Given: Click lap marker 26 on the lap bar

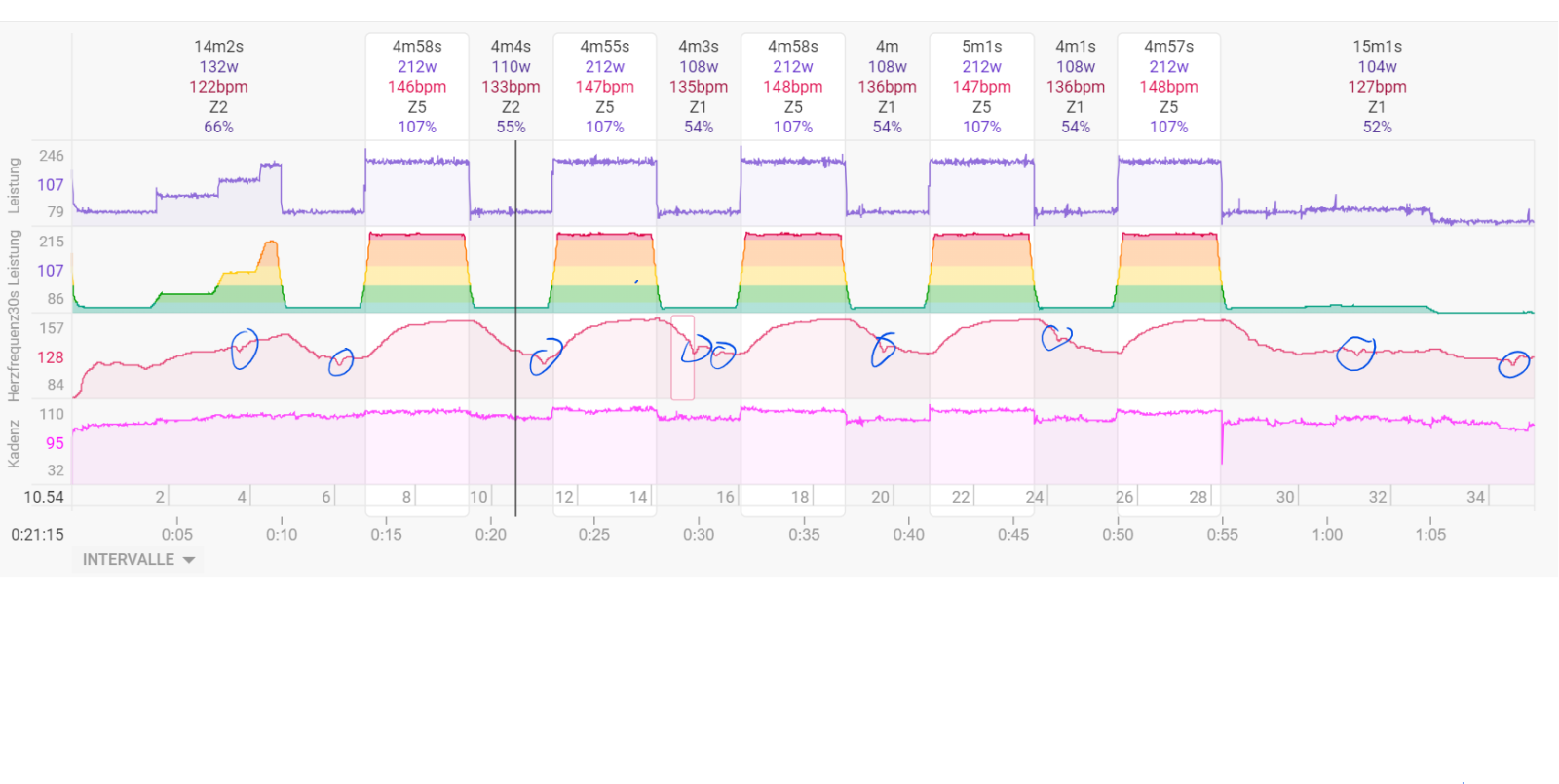Looking at the screenshot, I should (x=1124, y=497).
